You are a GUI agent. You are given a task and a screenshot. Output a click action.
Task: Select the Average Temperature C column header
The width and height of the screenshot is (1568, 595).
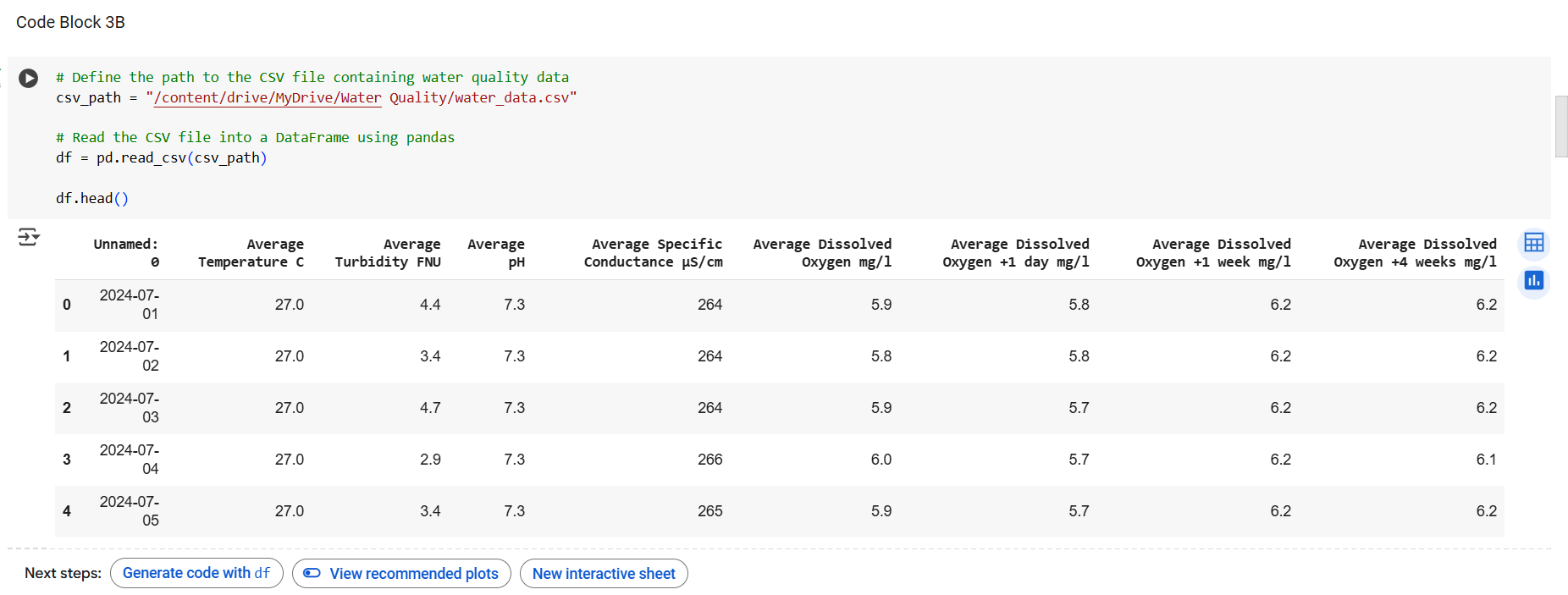[x=251, y=253]
